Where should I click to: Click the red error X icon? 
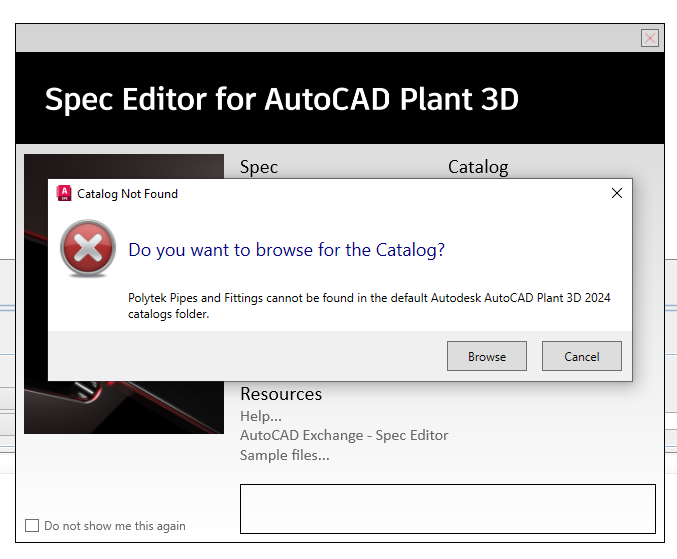click(x=88, y=248)
